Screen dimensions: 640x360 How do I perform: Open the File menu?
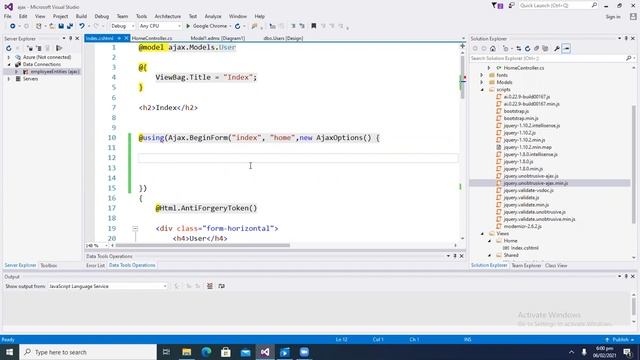[x=8, y=16]
